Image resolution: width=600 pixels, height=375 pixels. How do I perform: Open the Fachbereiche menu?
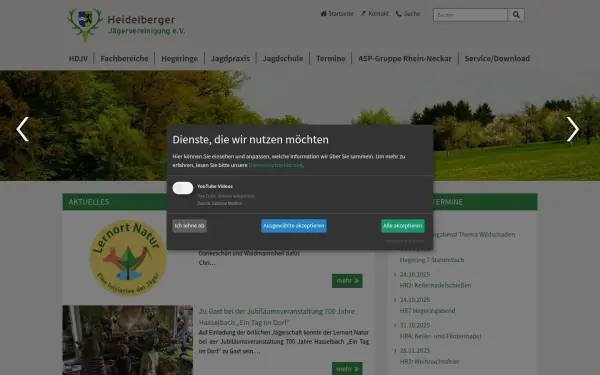point(124,59)
